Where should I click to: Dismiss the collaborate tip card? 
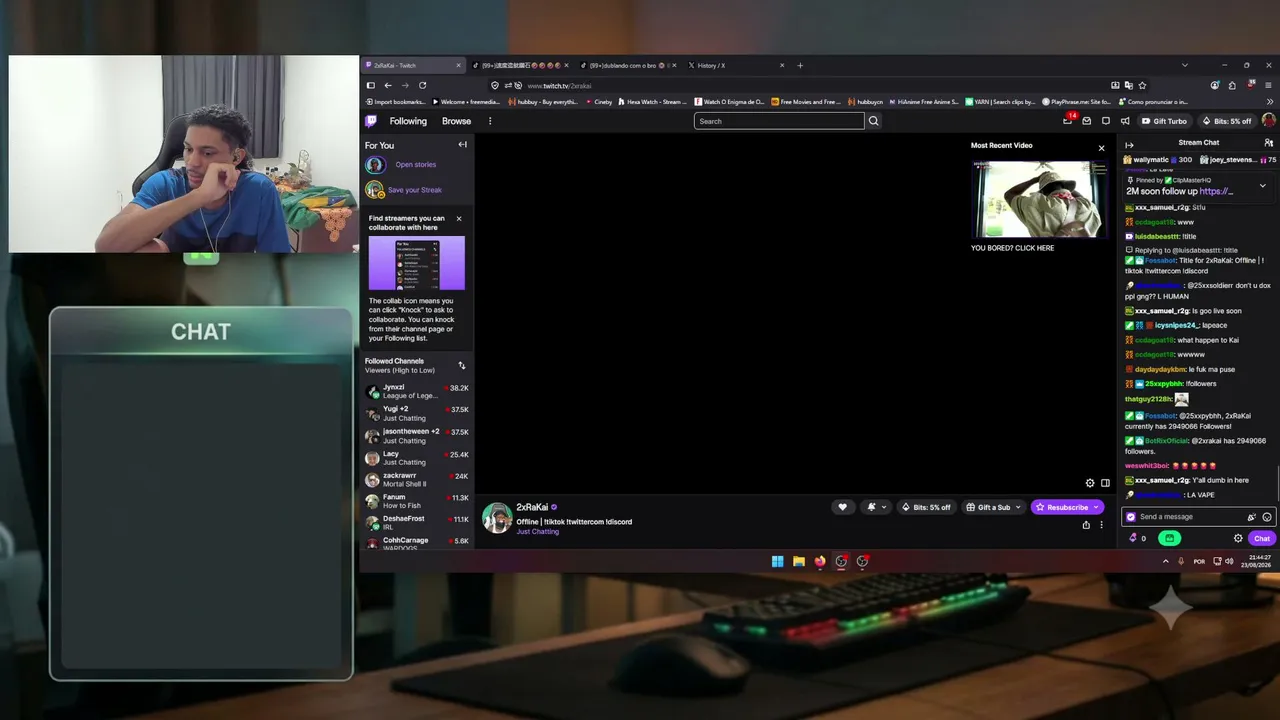(x=459, y=218)
